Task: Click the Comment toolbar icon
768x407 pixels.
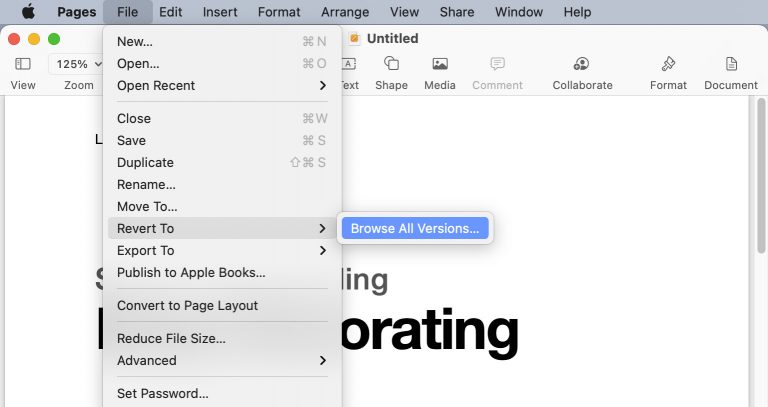Action: (497, 64)
